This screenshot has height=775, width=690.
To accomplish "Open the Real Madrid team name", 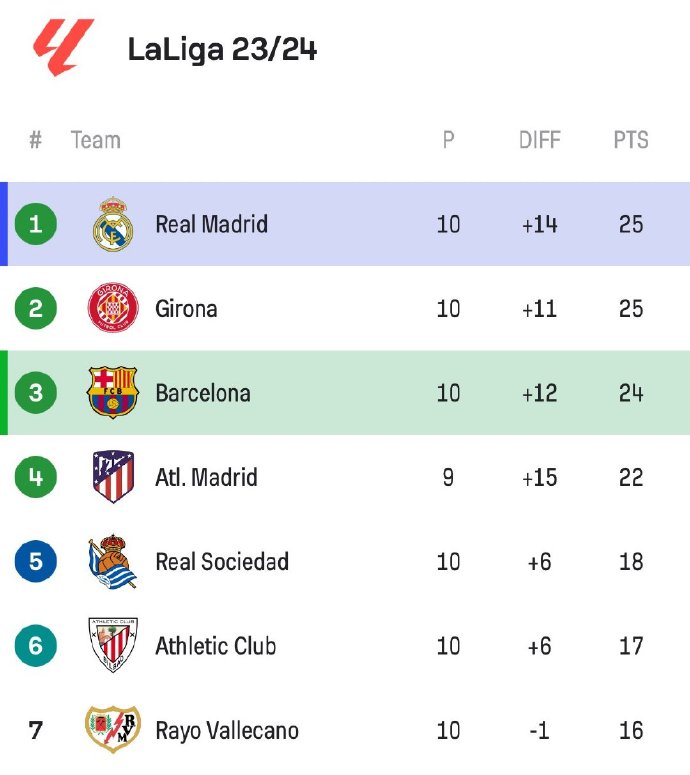I will [x=211, y=224].
